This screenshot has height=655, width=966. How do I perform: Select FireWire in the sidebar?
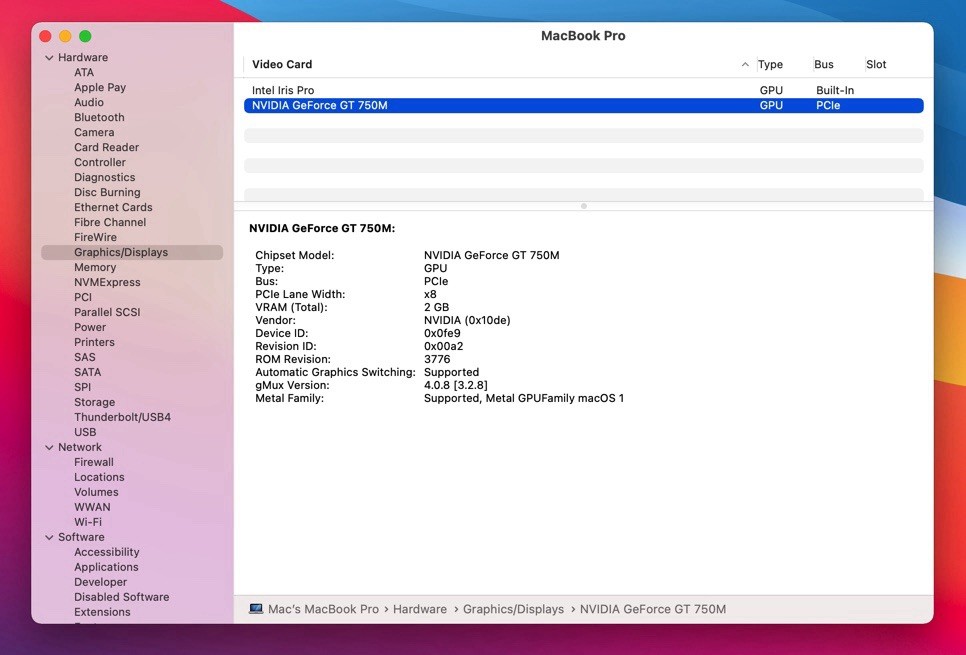pyautogui.click(x=95, y=237)
